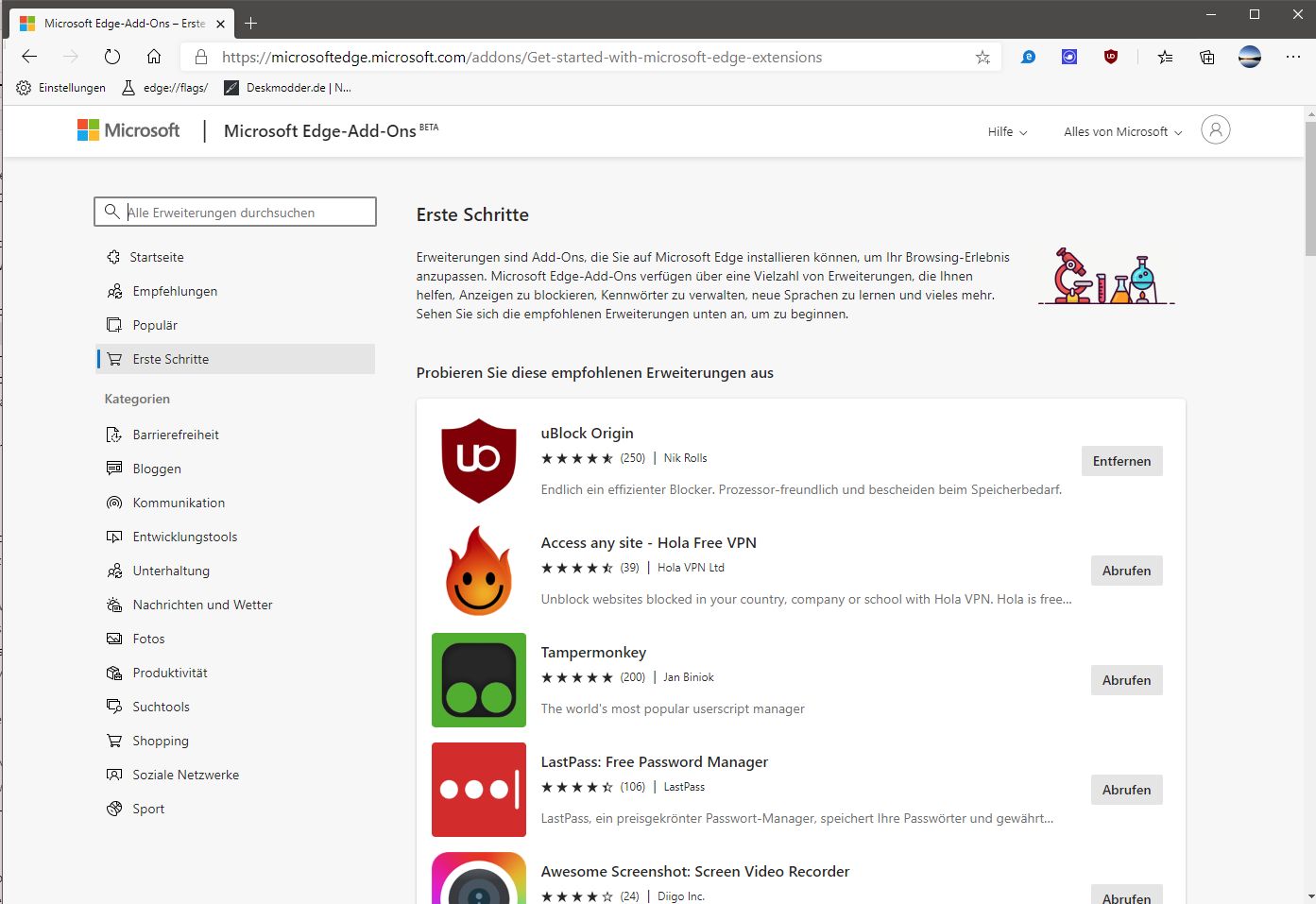1316x904 pixels.
Task: Open the Deskmodder.de bookmark
Action: (287, 88)
